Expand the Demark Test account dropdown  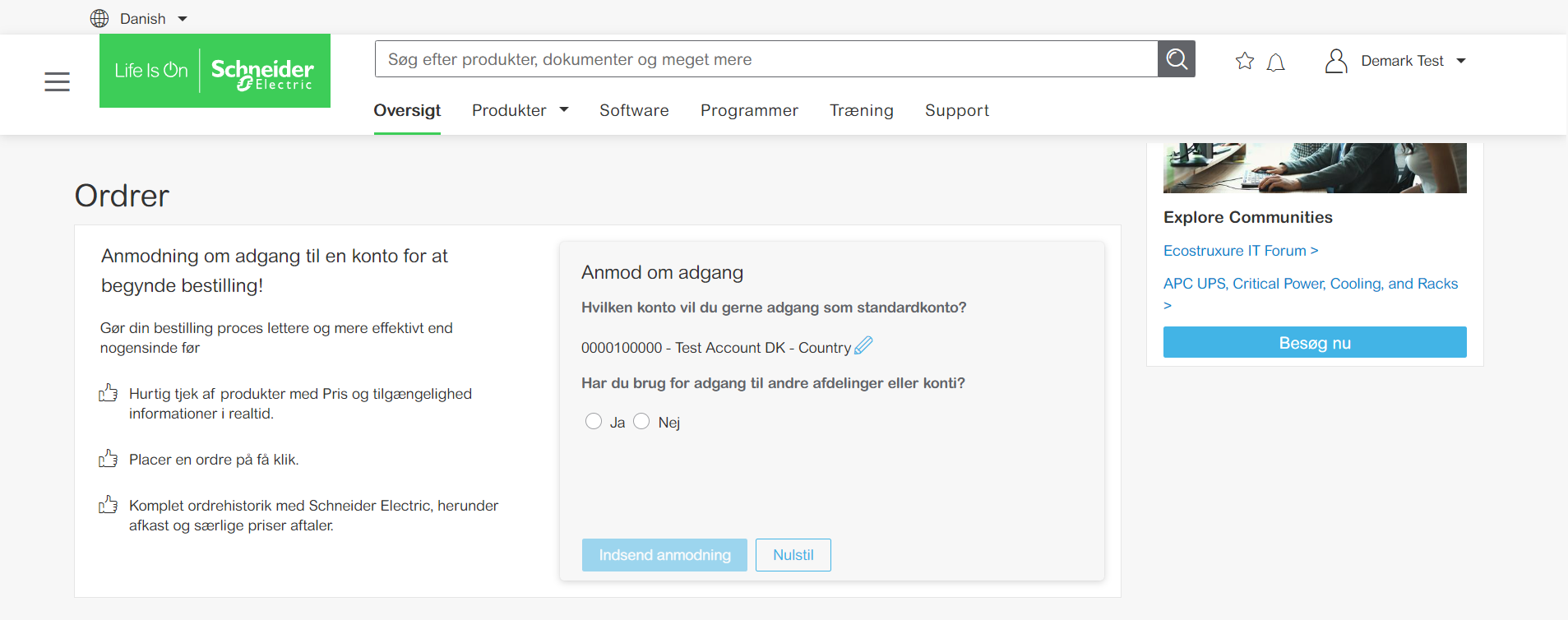point(1461,61)
